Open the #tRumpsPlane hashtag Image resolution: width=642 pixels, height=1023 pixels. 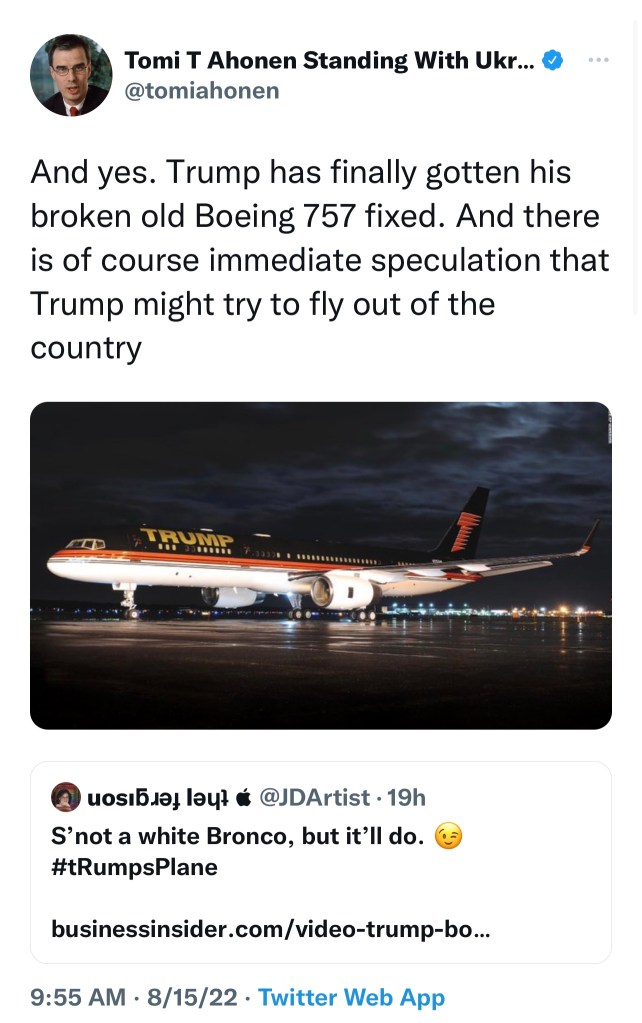(134, 867)
